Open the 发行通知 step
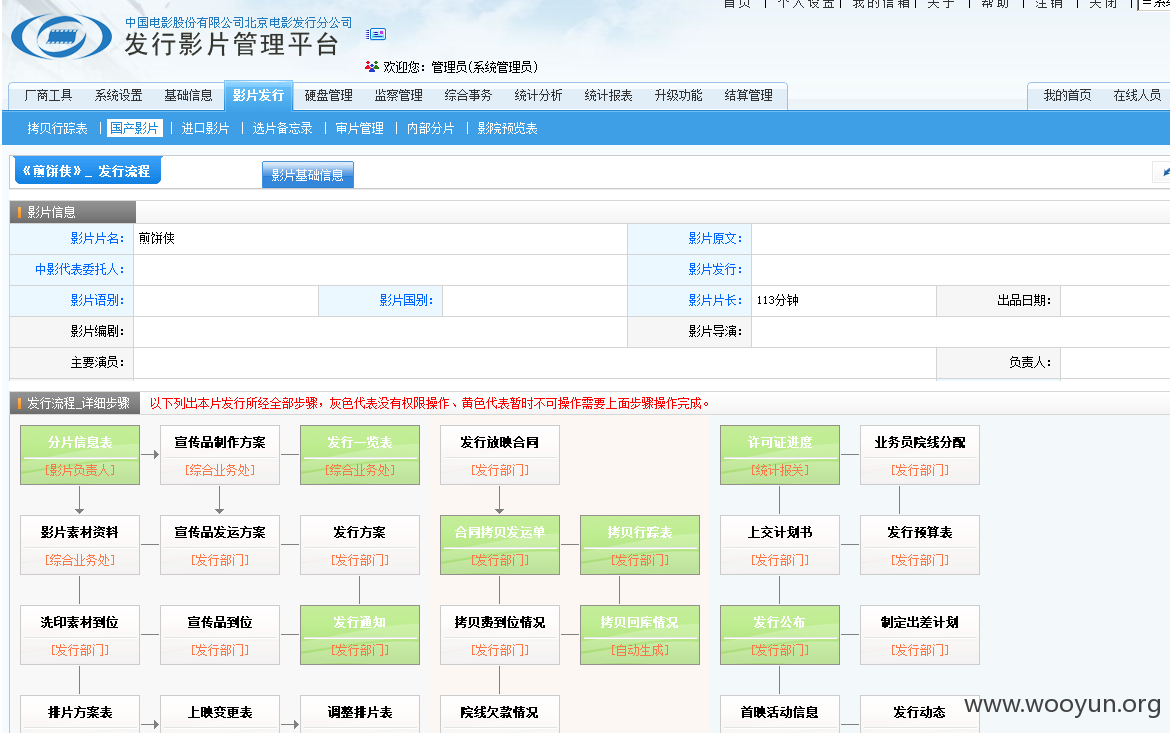The height and width of the screenshot is (733, 1170). click(x=360, y=635)
